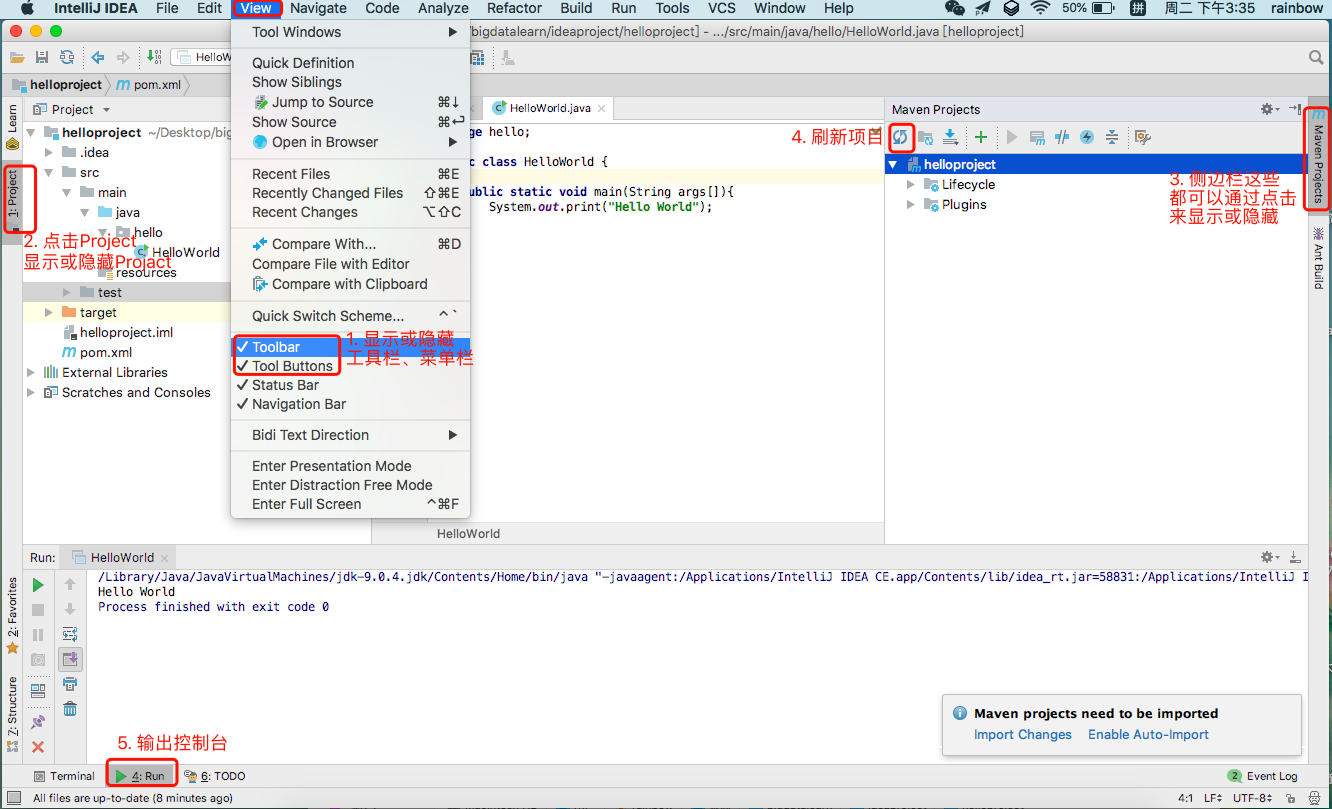The width and height of the screenshot is (1332, 809).
Task: Select Enter Presentation Mode
Action: pos(350,466)
